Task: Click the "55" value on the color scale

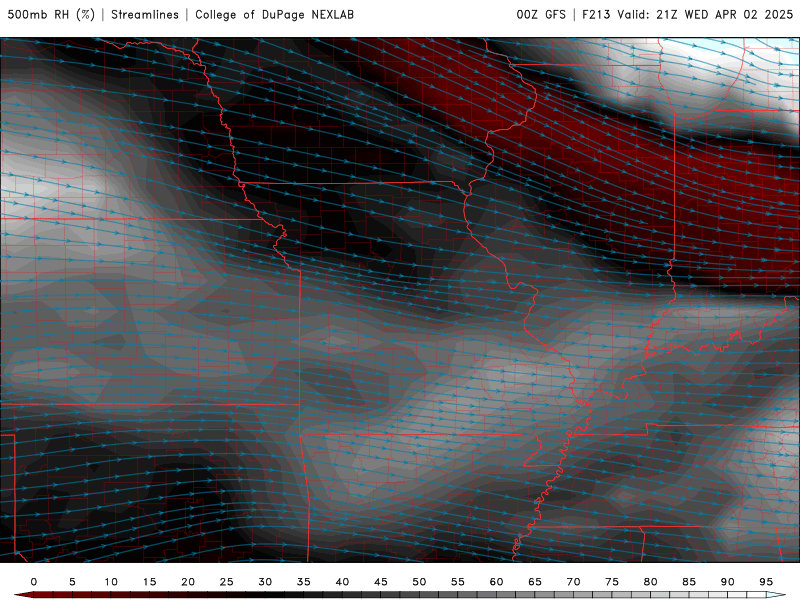Action: click(458, 582)
